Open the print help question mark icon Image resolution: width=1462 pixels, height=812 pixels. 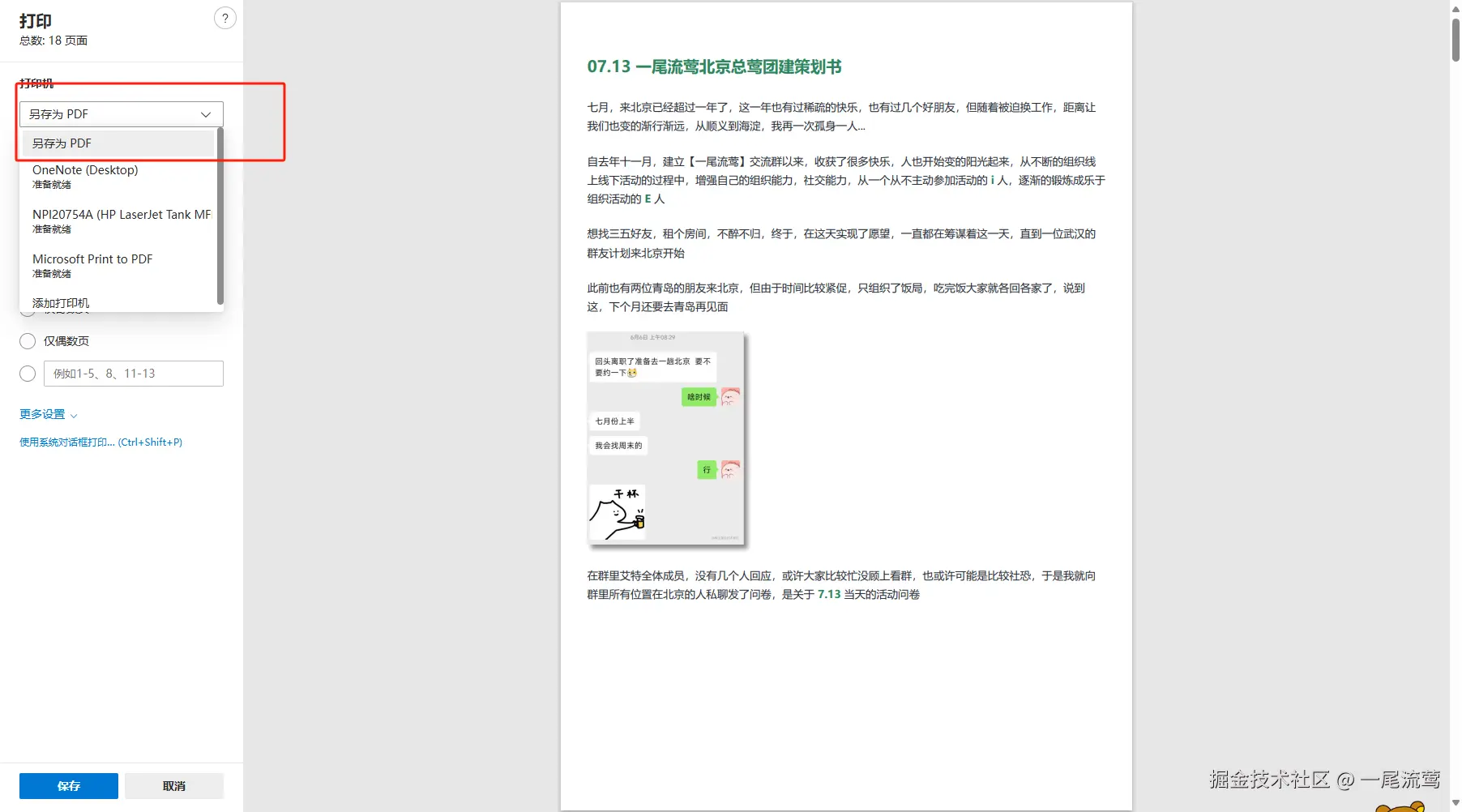click(x=225, y=18)
